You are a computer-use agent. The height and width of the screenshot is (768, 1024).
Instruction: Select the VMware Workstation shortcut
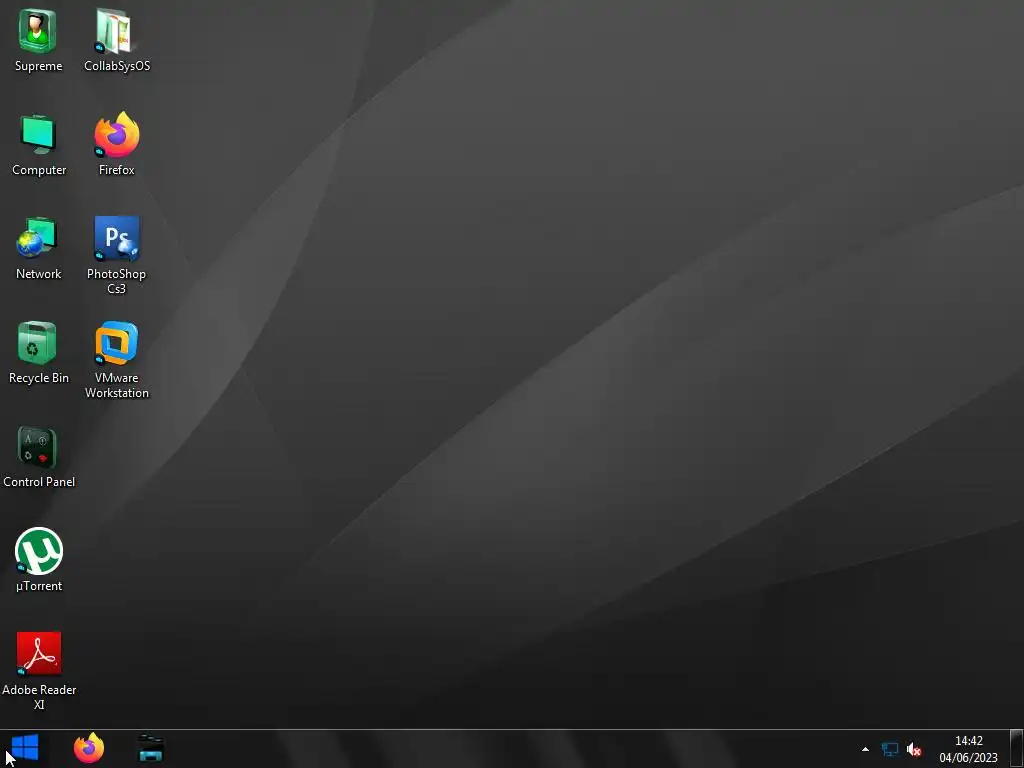tap(116, 343)
